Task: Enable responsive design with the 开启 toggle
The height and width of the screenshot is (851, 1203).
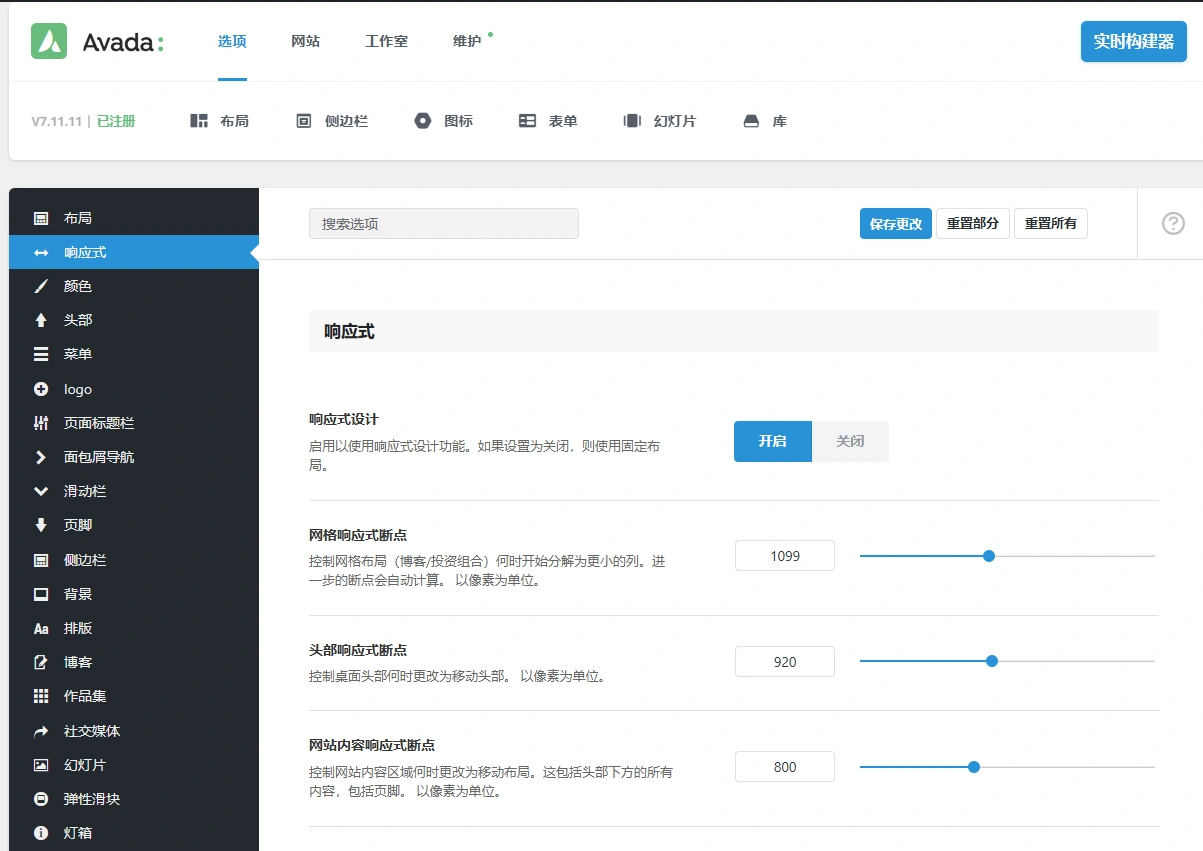Action: click(x=772, y=441)
